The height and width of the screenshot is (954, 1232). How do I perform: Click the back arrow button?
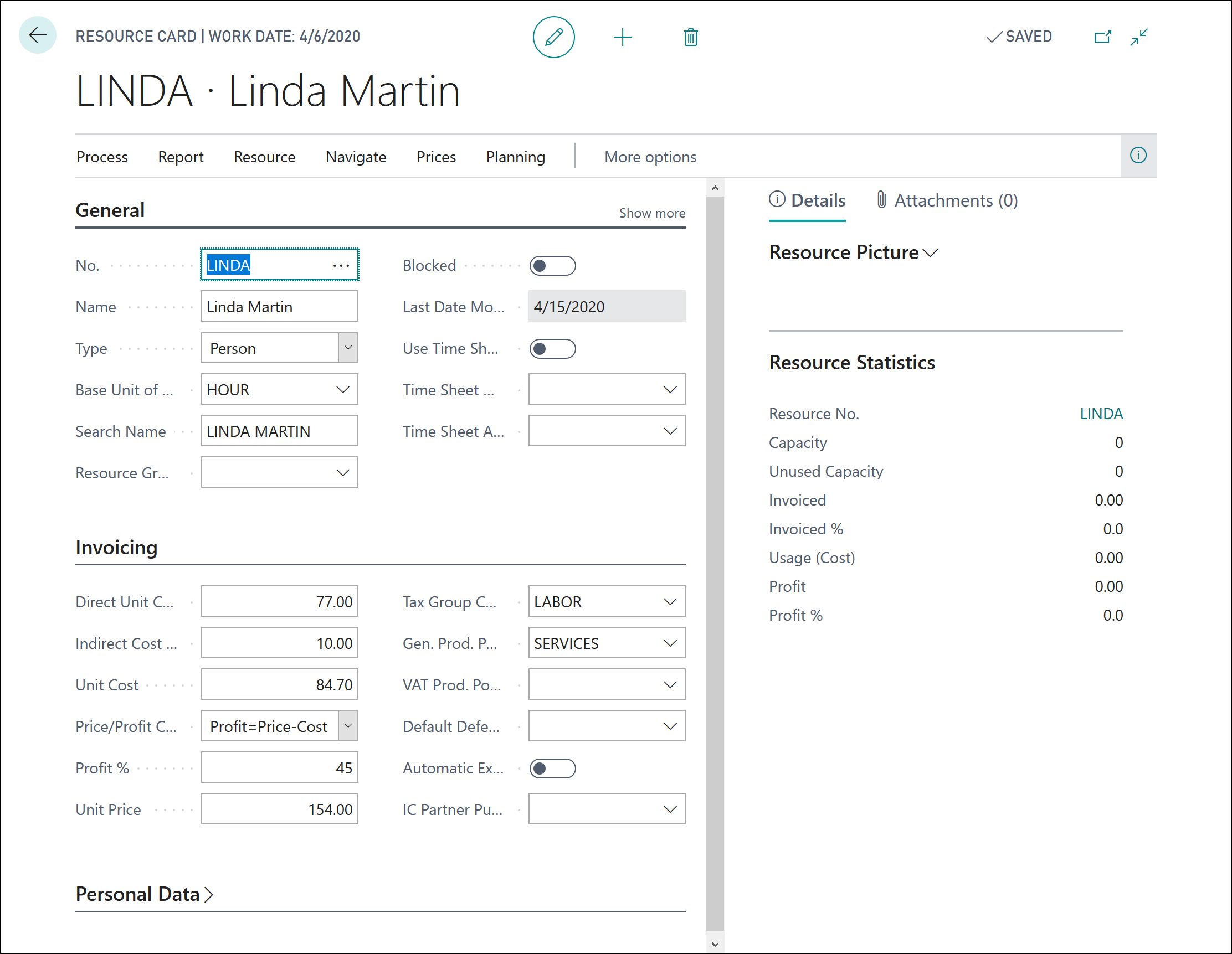coord(37,35)
